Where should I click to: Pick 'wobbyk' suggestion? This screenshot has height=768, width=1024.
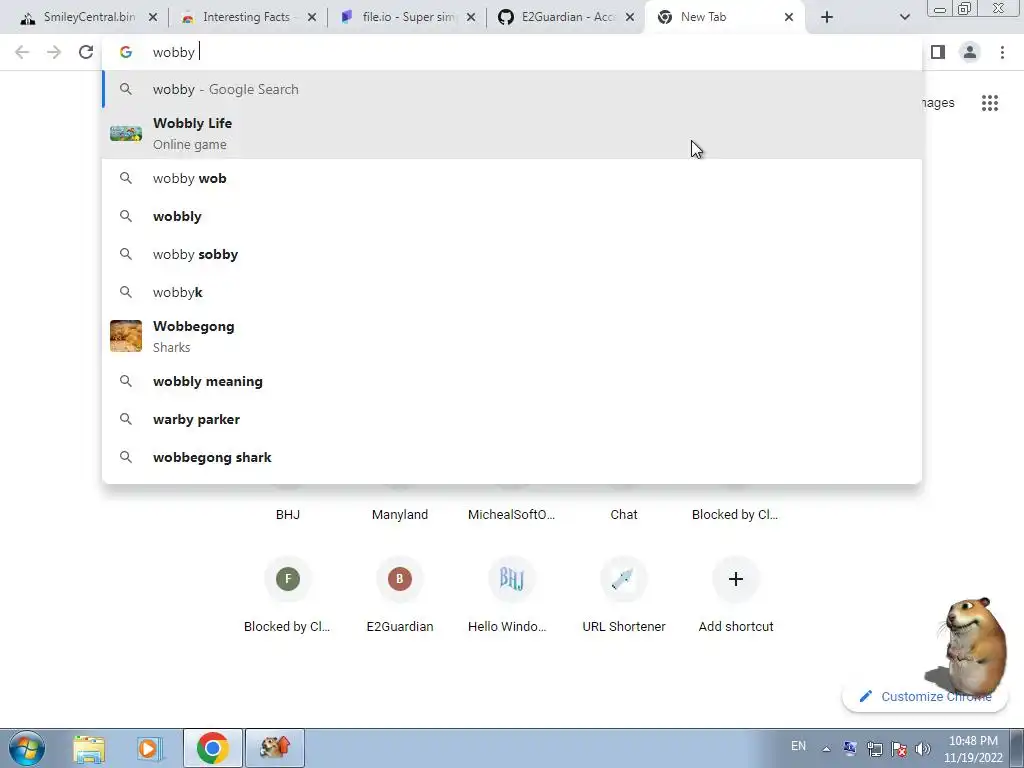[x=512, y=292]
